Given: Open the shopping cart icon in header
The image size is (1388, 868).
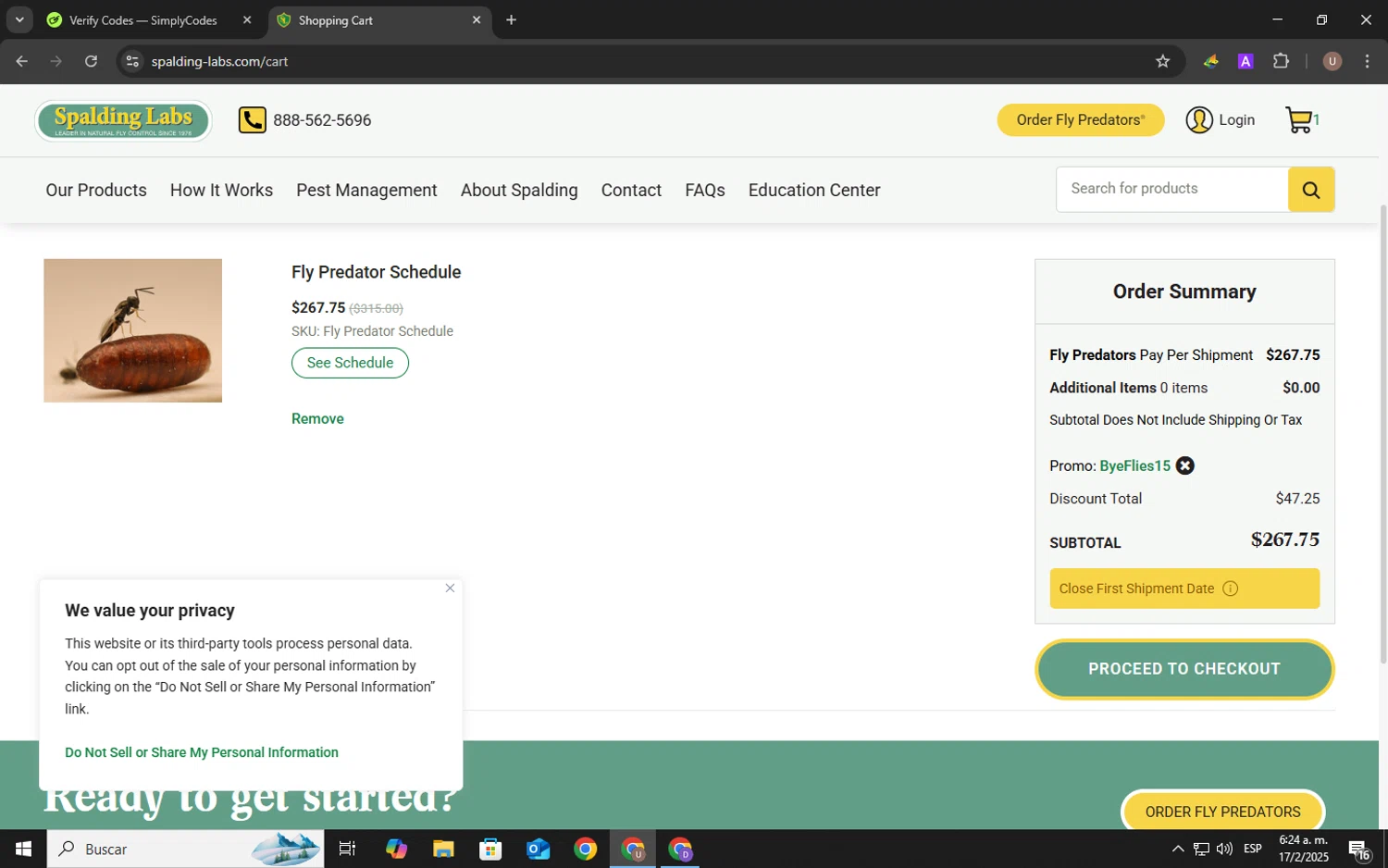Looking at the screenshot, I should 1299,120.
